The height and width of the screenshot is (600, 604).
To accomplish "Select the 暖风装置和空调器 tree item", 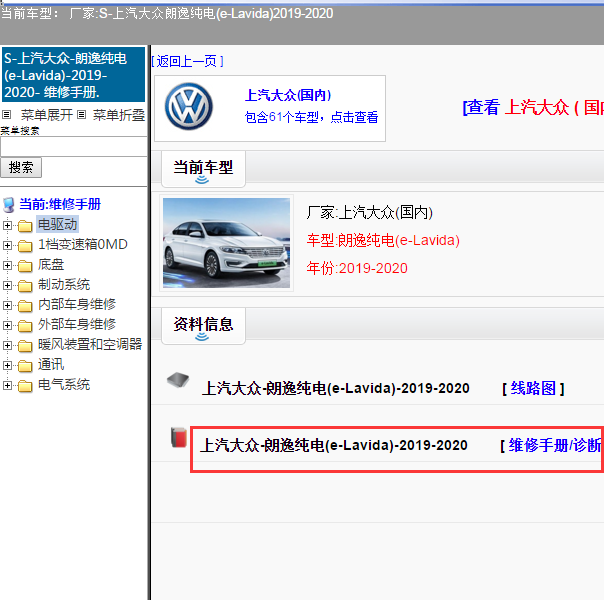I will click(90, 344).
